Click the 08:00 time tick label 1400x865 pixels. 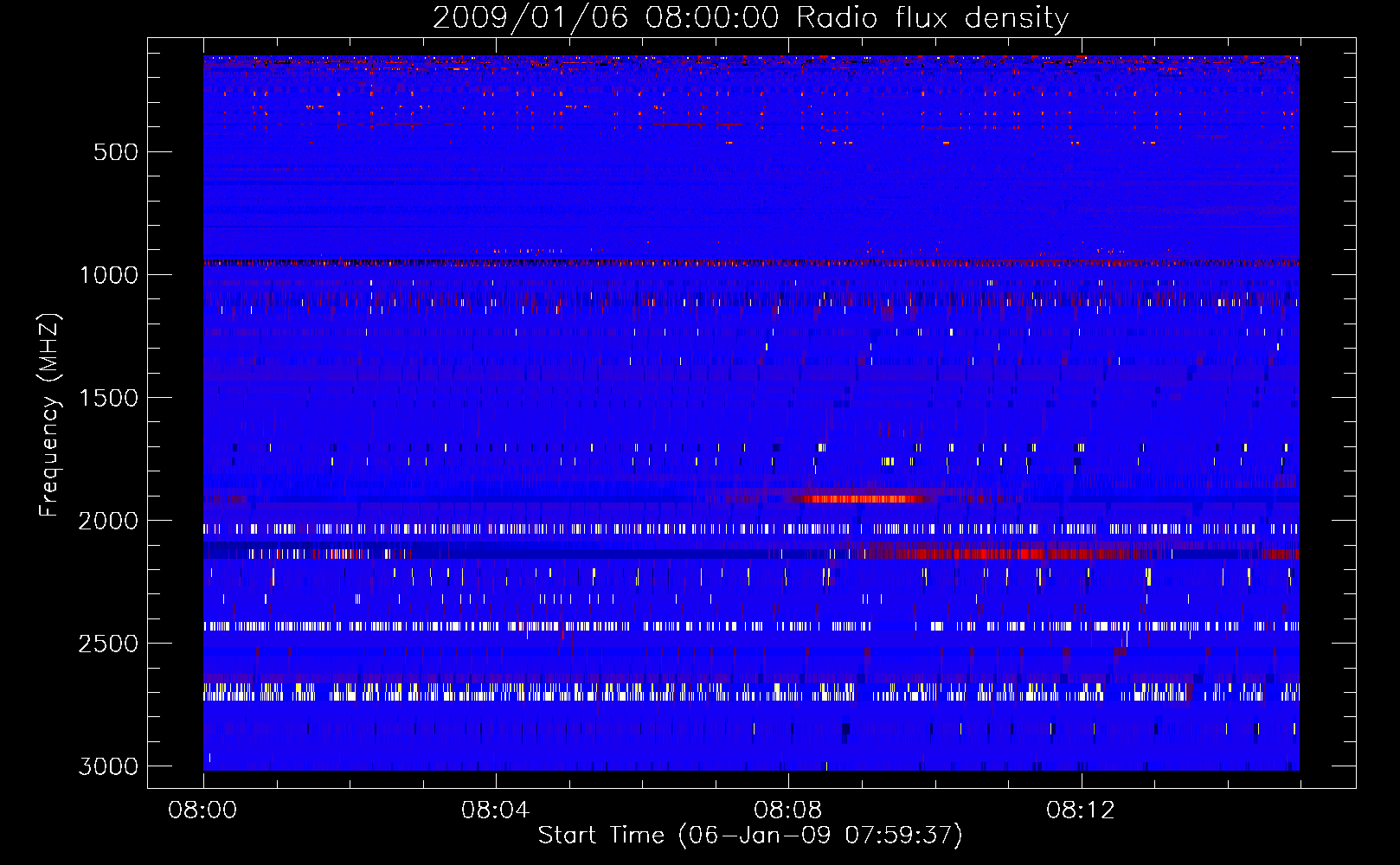(202, 811)
